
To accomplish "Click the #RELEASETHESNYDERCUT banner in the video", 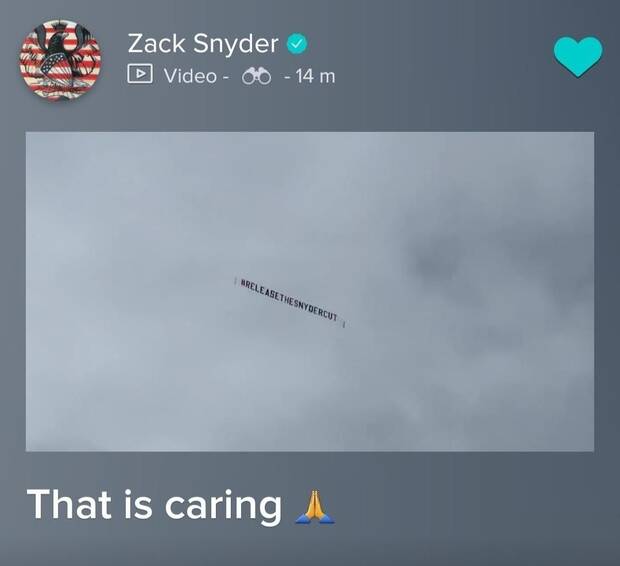I will pyautogui.click(x=290, y=303).
